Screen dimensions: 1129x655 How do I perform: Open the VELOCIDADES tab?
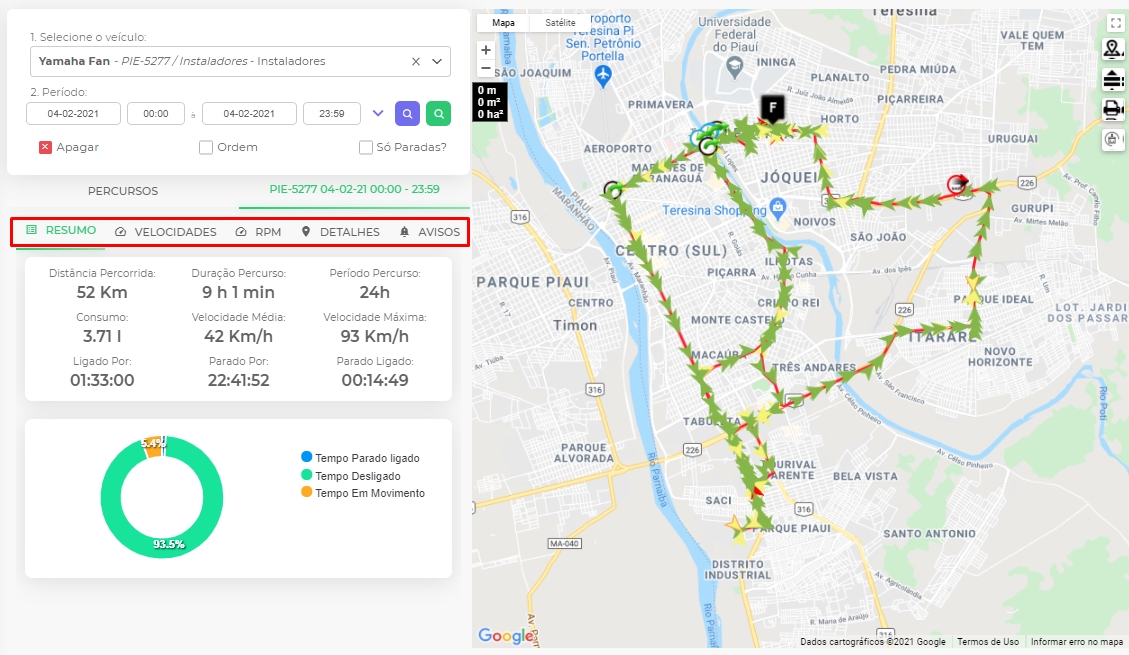click(166, 232)
